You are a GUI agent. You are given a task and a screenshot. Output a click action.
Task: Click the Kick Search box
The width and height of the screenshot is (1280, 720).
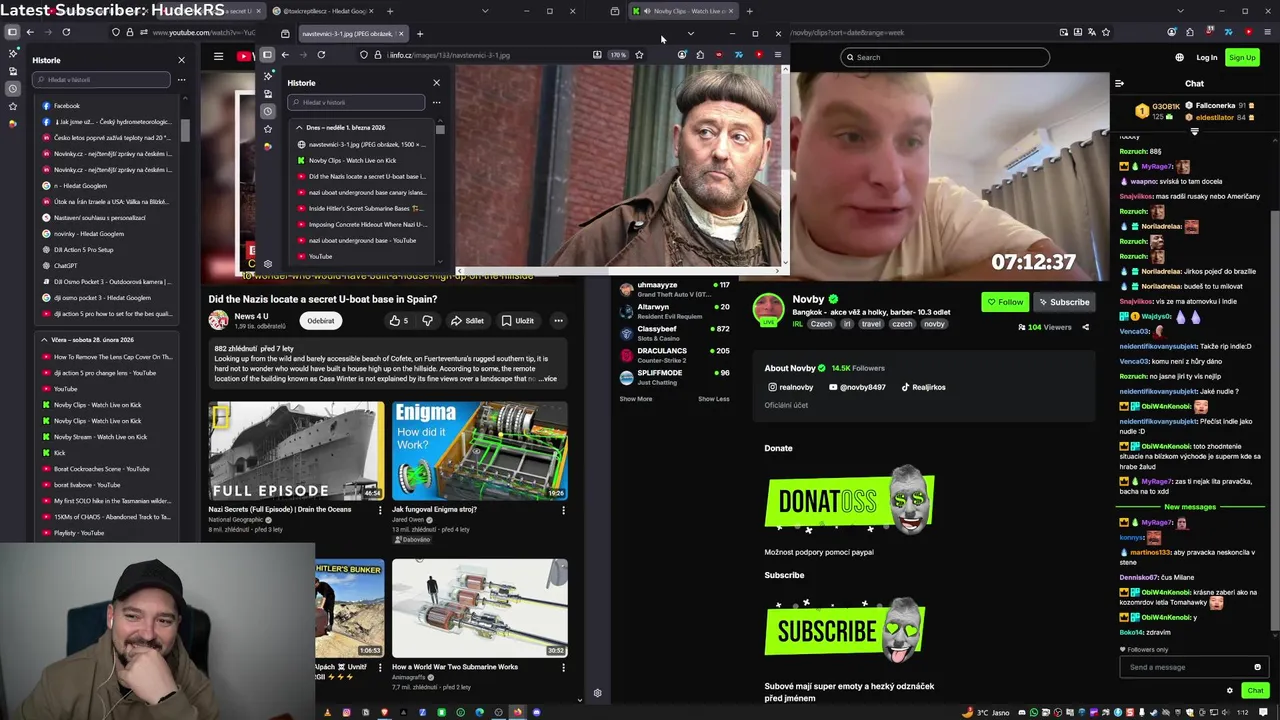pos(945,57)
